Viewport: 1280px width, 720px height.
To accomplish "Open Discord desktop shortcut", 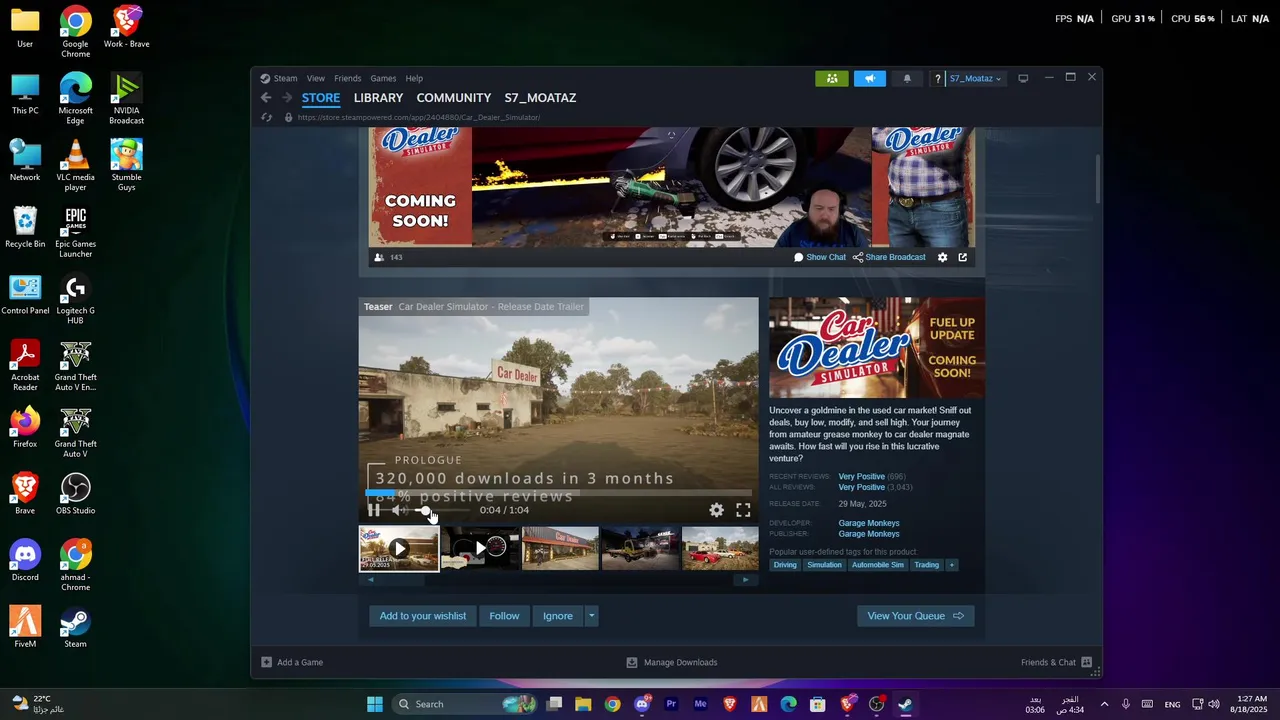I will point(25,561).
